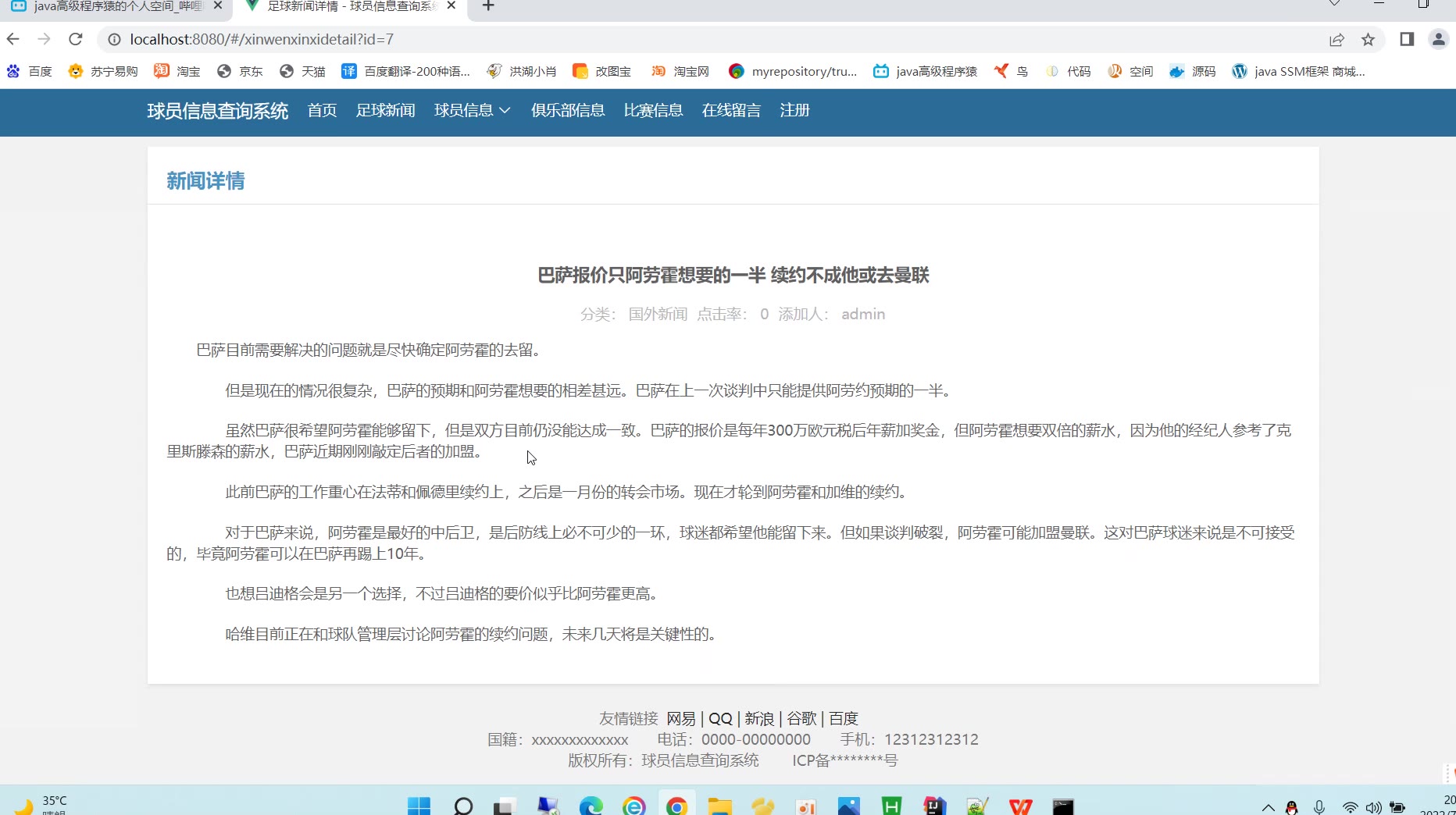
Task: Expand the 球员信息 dropdown menu
Action: coord(472,111)
